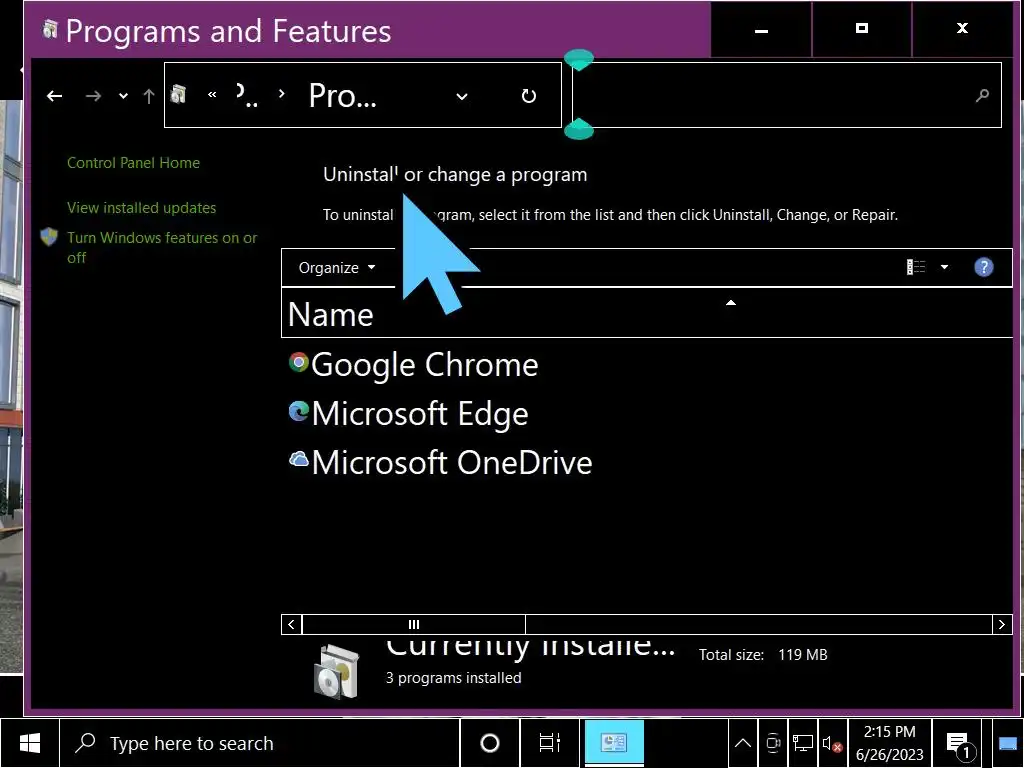Click the Meet Now tray icon
The image size is (1024, 768).
point(773,743)
